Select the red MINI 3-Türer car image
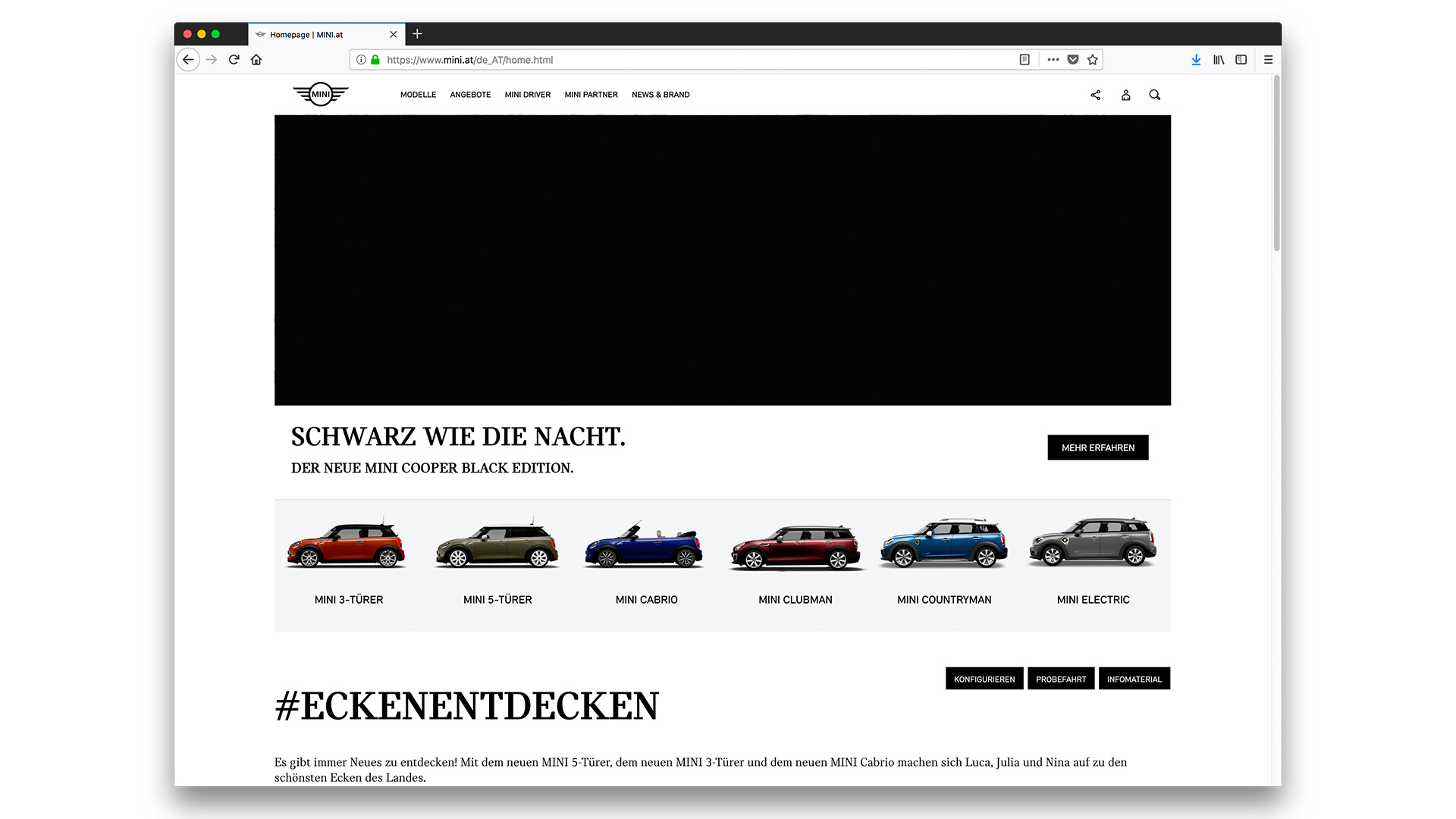 (347, 544)
